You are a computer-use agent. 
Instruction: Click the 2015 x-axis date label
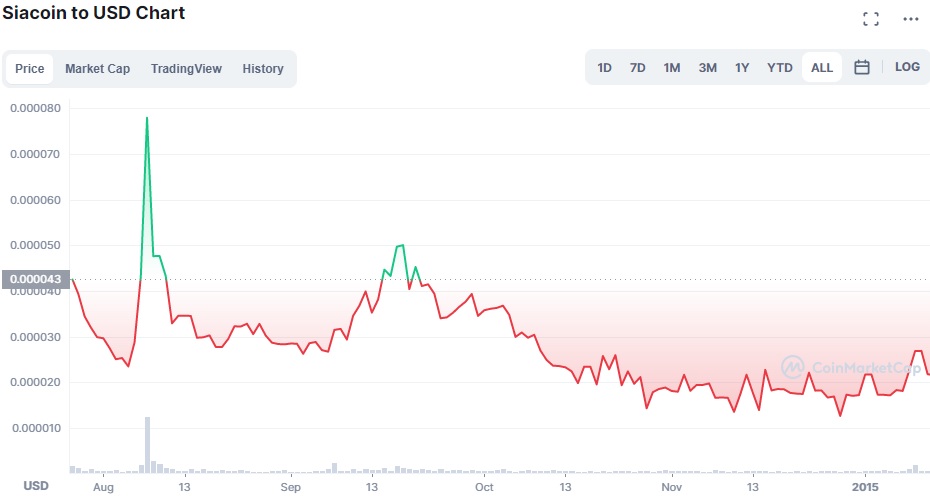click(865, 487)
